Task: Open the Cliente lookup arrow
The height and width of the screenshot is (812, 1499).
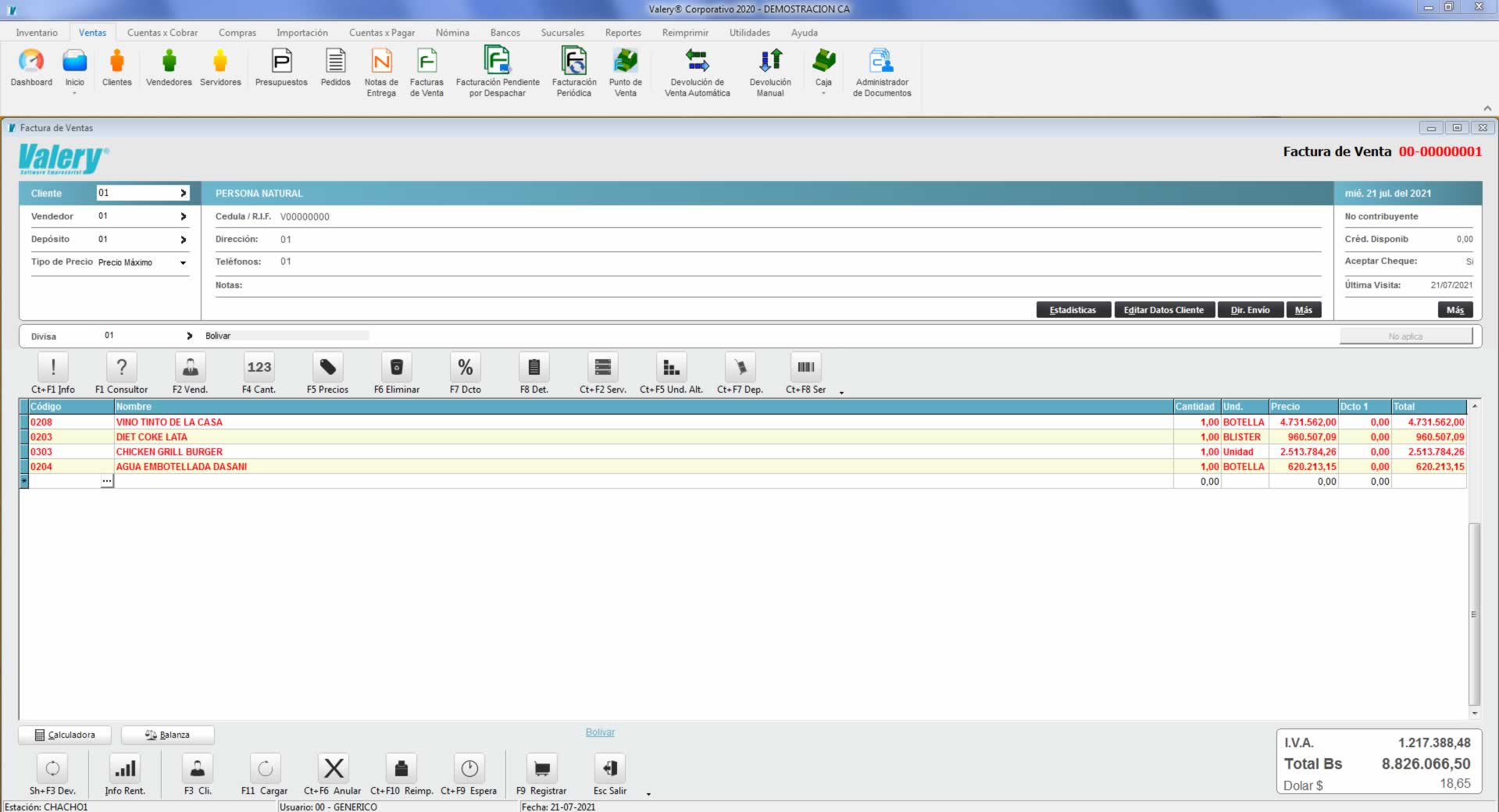Action: [x=184, y=193]
